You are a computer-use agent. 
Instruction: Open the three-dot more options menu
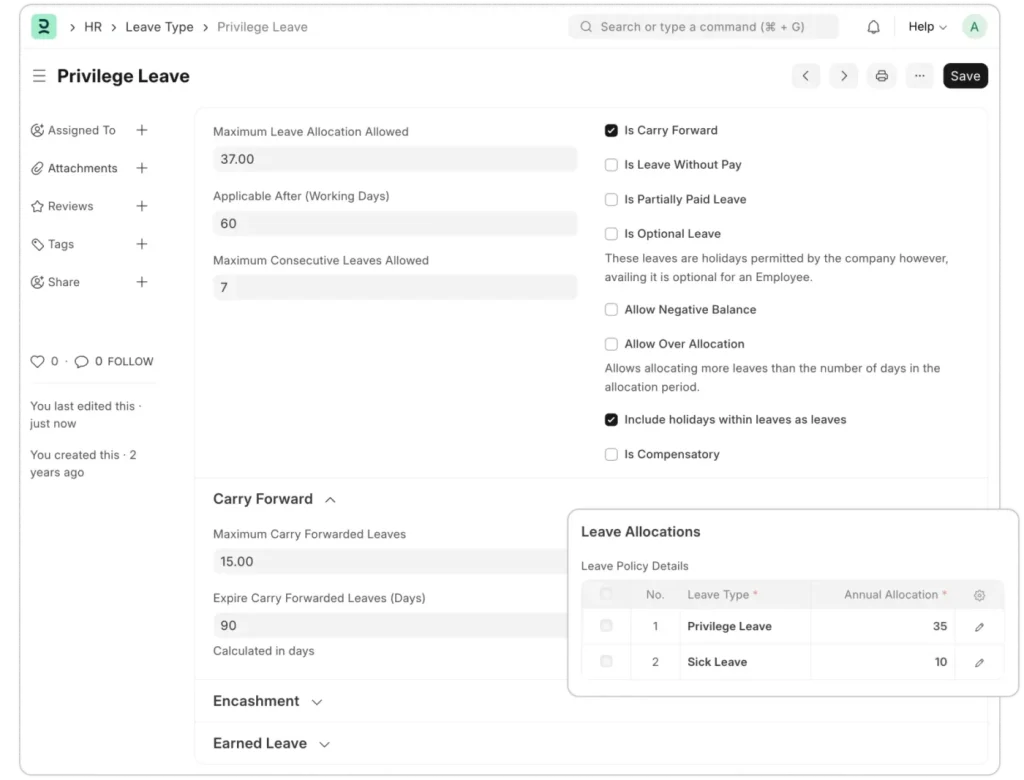[920, 76]
